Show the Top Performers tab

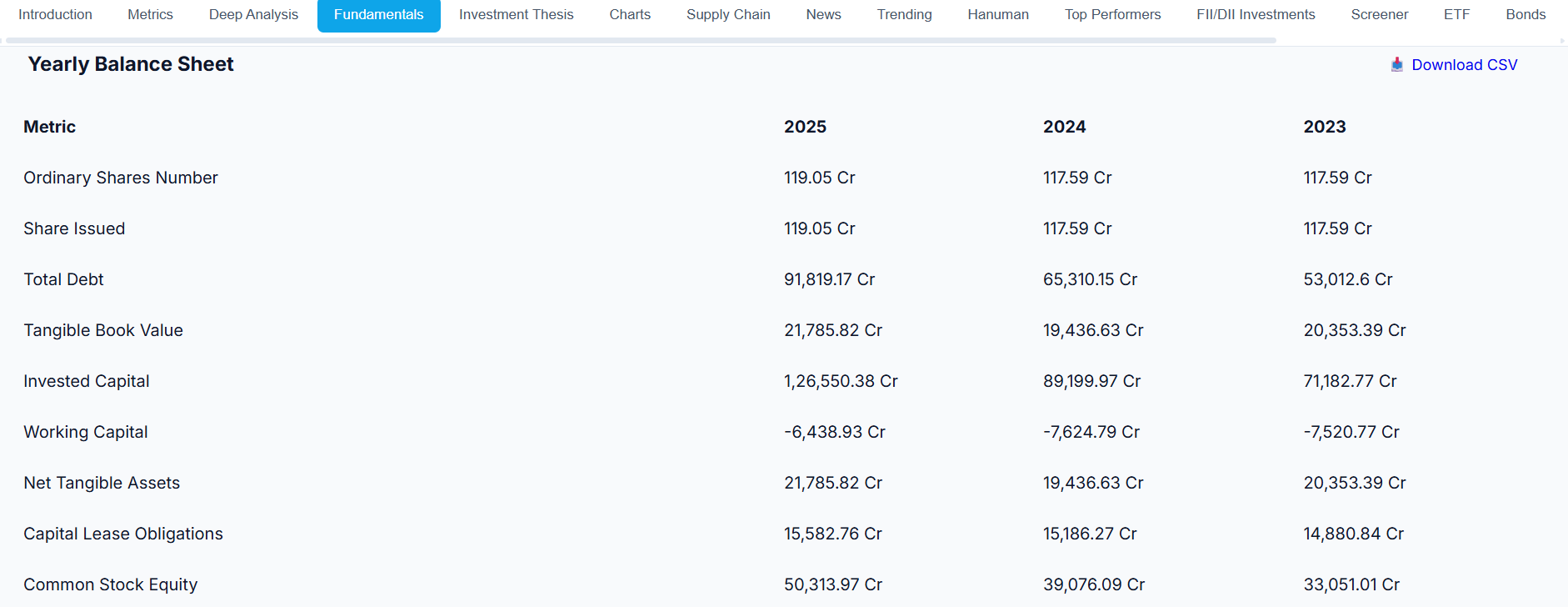1112,15
